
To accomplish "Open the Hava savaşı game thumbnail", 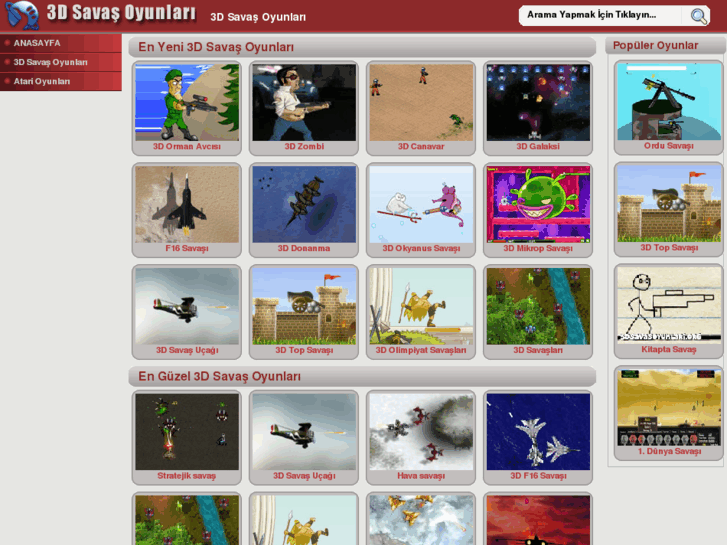I will (x=421, y=432).
